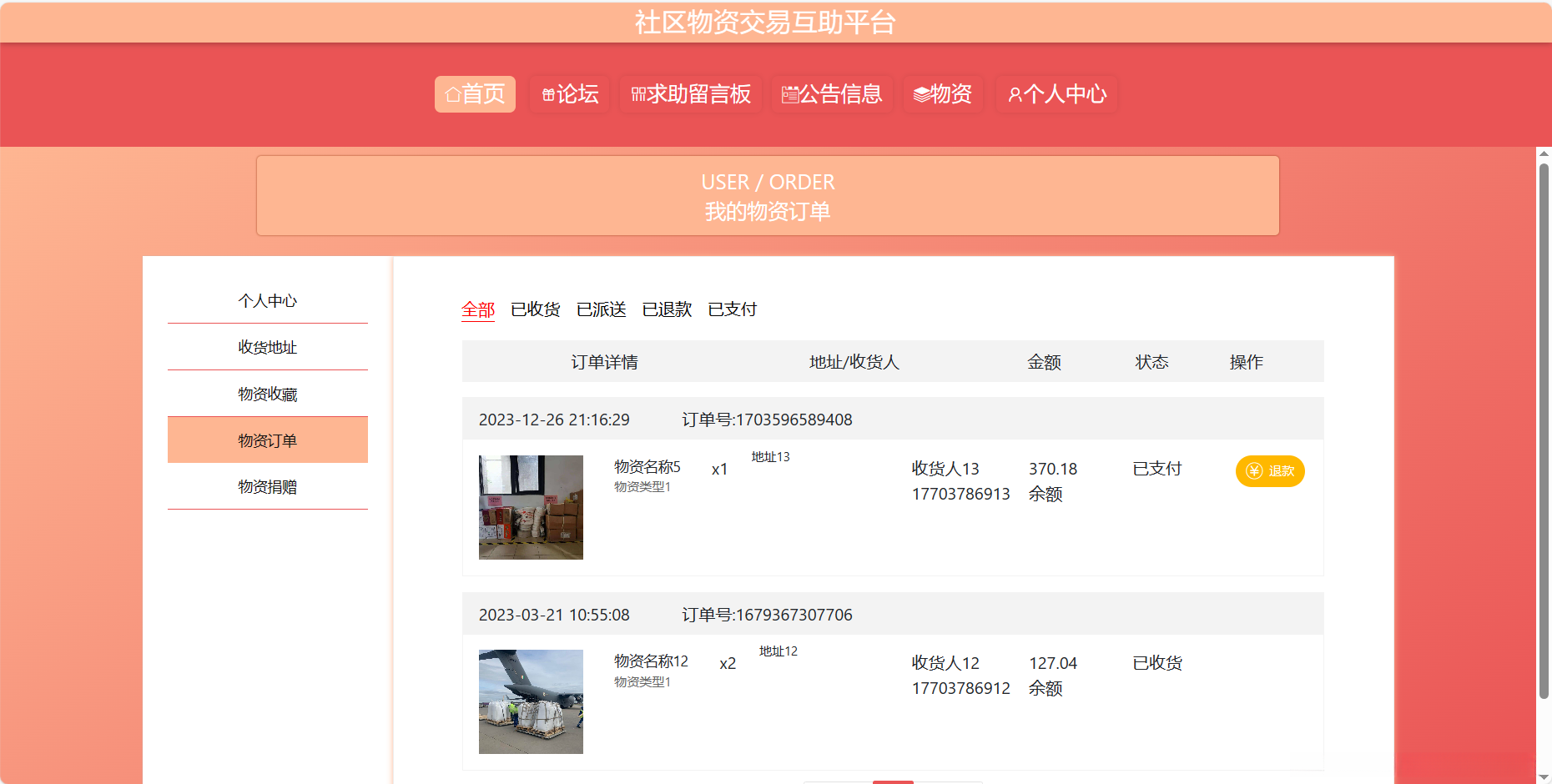The width and height of the screenshot is (1552, 784).
Task: Open 物资收藏 from the sidebar menu
Action: [x=268, y=394]
